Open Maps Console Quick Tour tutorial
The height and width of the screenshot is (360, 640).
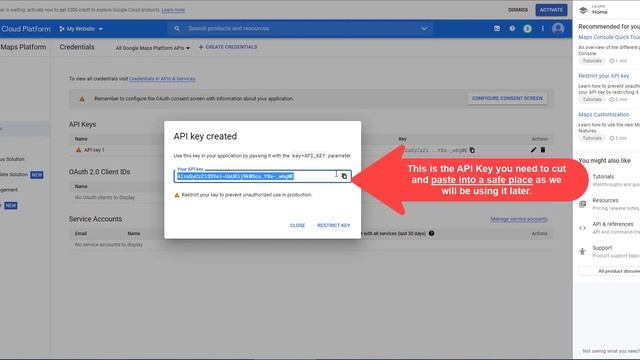pos(609,37)
